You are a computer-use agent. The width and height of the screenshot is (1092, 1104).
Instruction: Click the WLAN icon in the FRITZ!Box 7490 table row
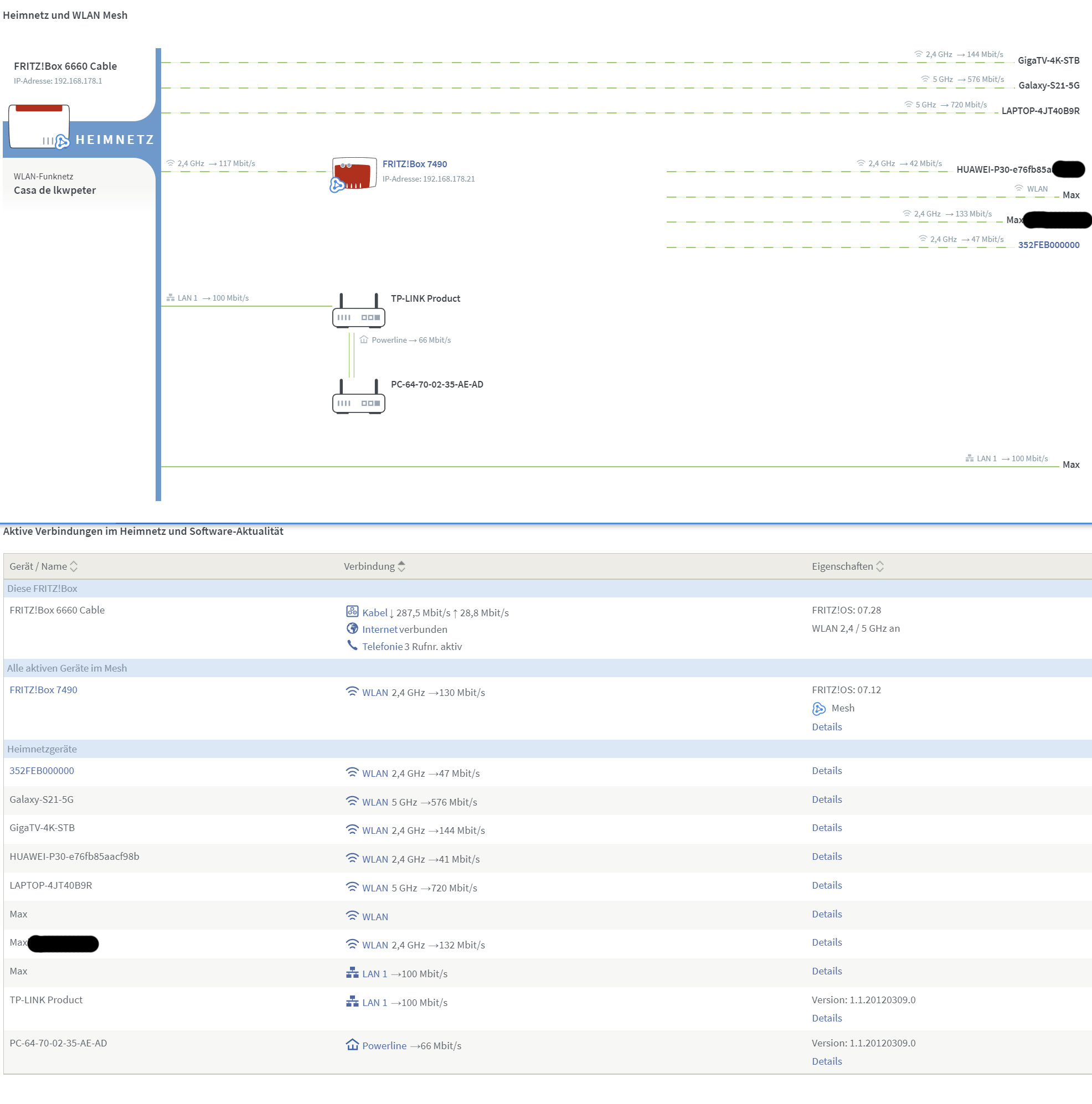[x=353, y=692]
